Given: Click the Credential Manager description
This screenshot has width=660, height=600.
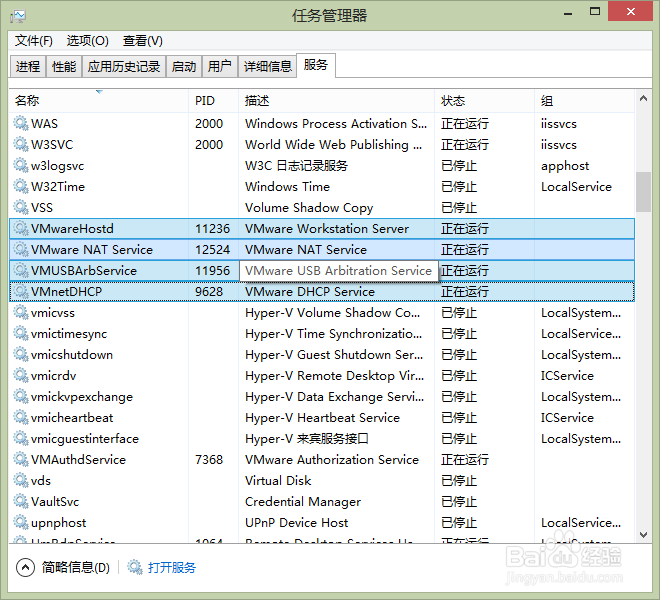Looking at the screenshot, I should 303,501.
